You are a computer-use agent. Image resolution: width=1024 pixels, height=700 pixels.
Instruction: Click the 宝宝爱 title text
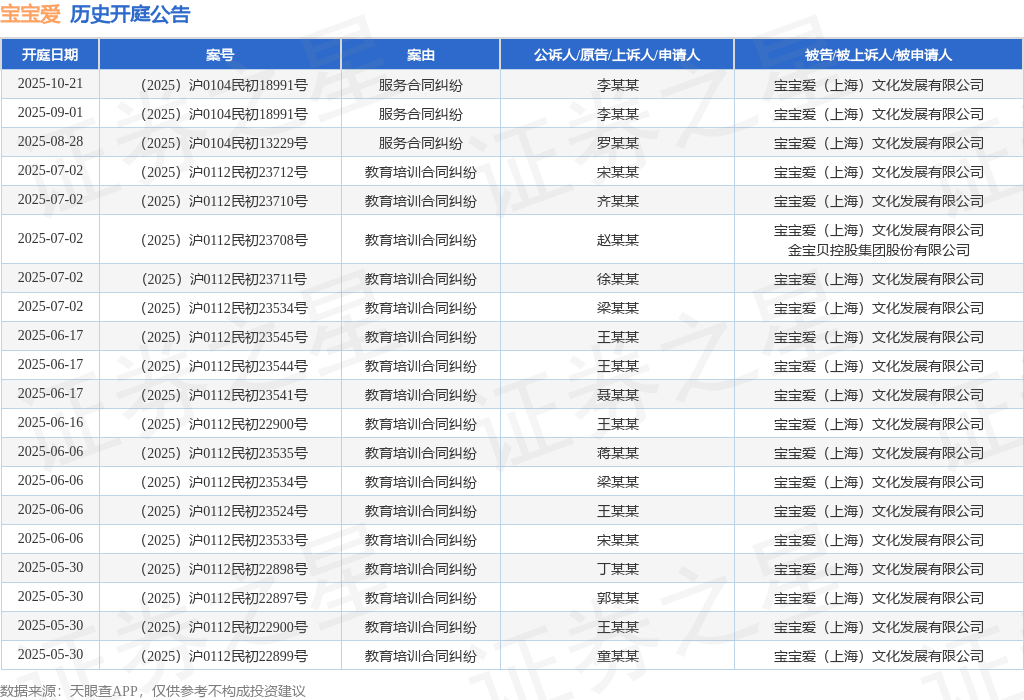pos(30,14)
